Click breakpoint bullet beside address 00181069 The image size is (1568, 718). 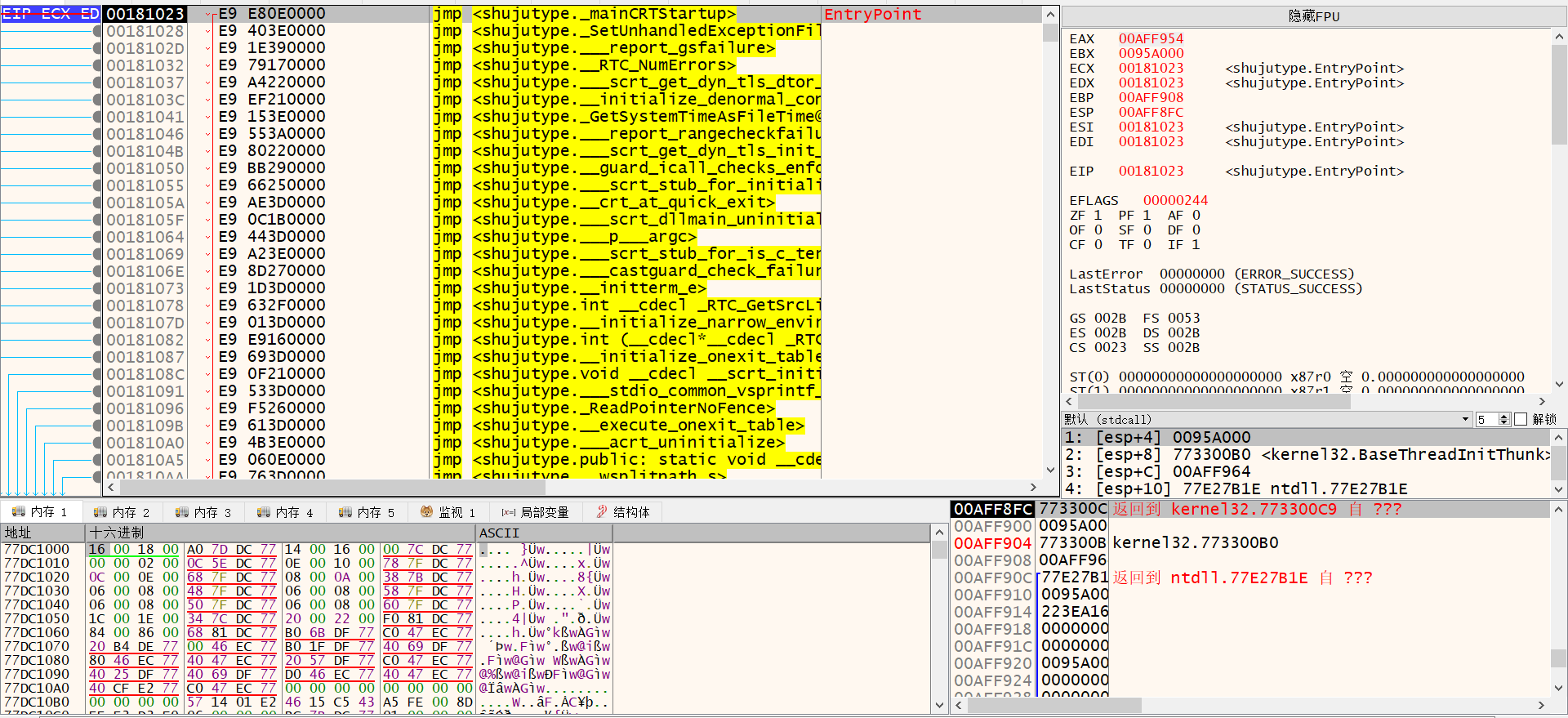[x=97, y=254]
